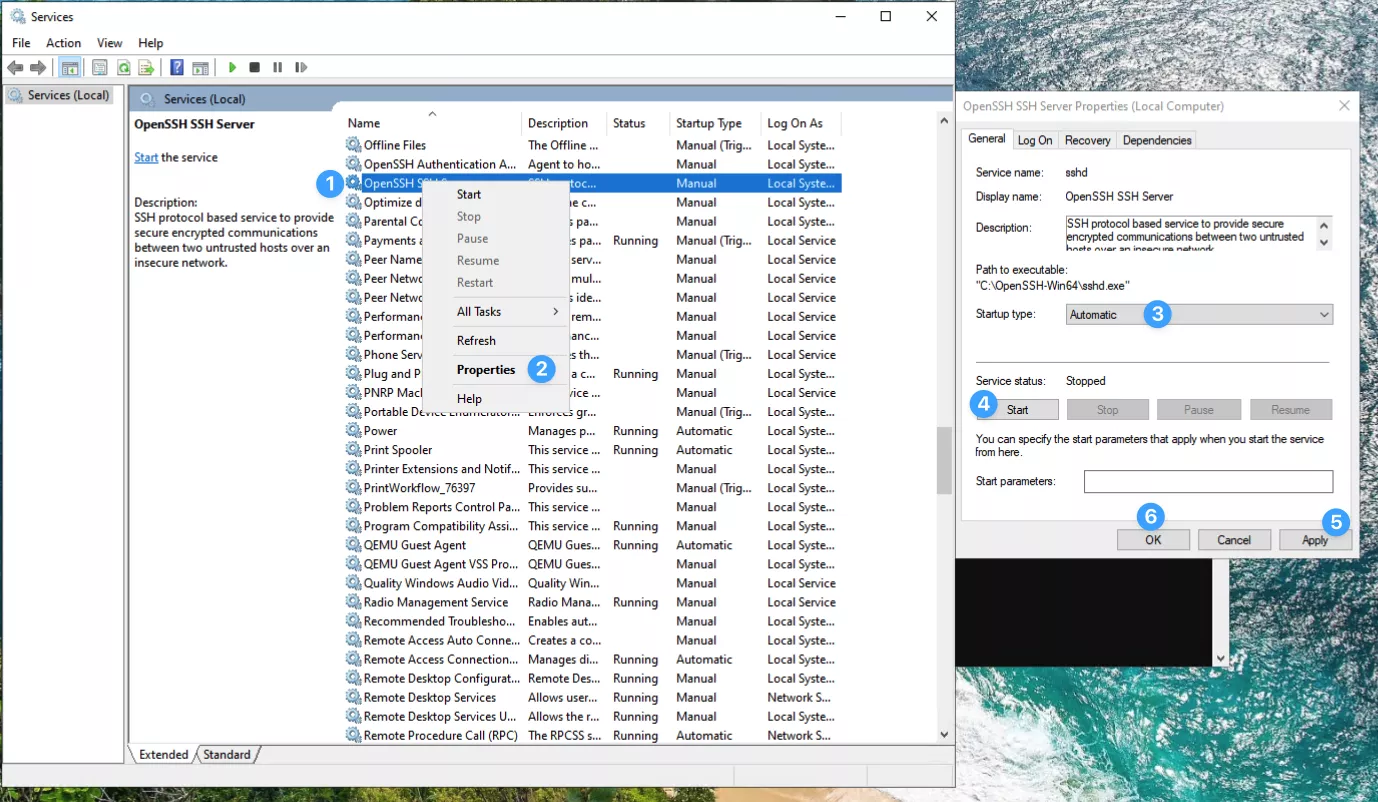
Task: Sort services by Startup Type column header
Action: (708, 123)
